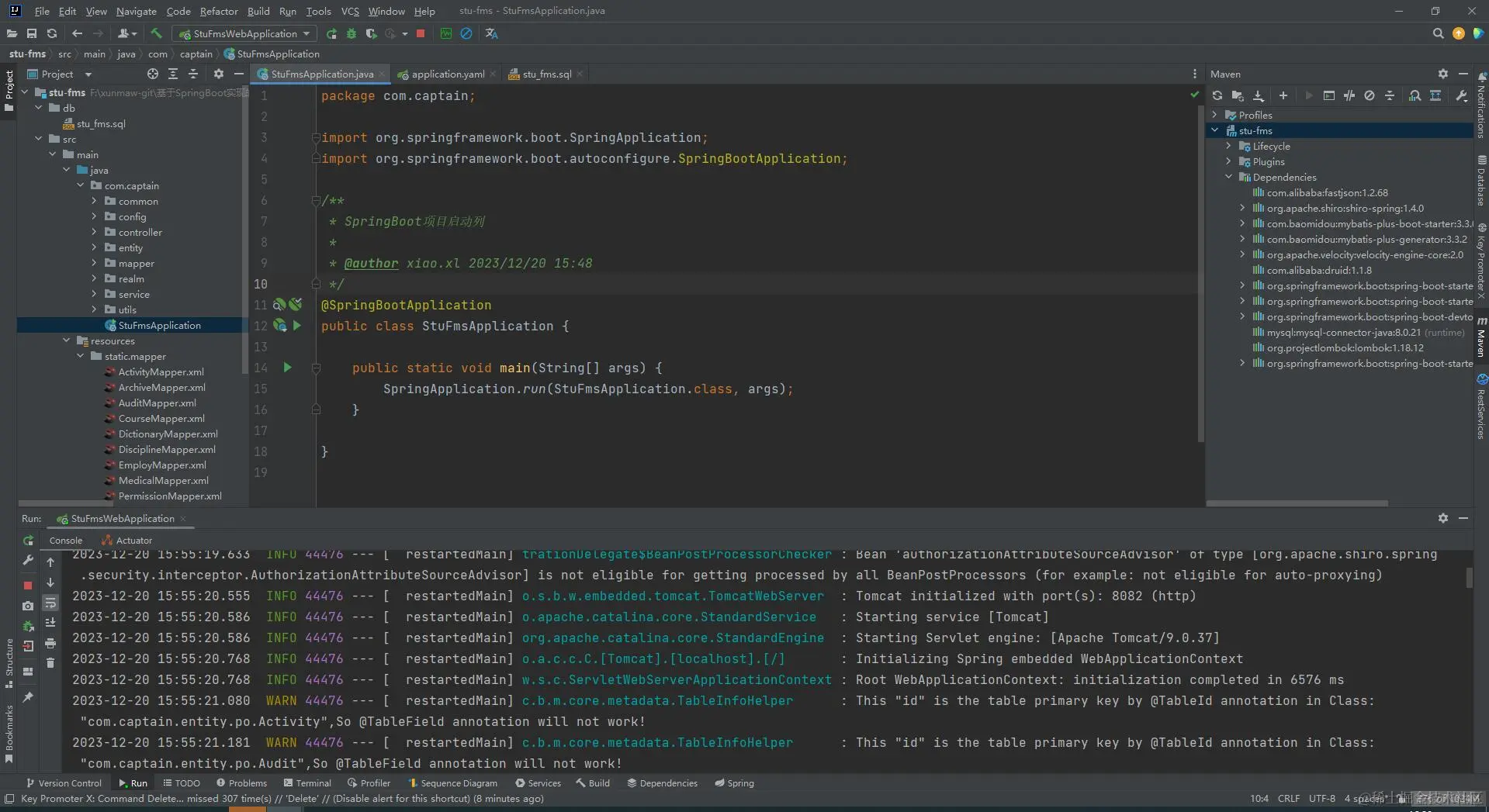The width and height of the screenshot is (1489, 812).
Task: Open Project panel settings gear
Action: pyautogui.click(x=219, y=74)
